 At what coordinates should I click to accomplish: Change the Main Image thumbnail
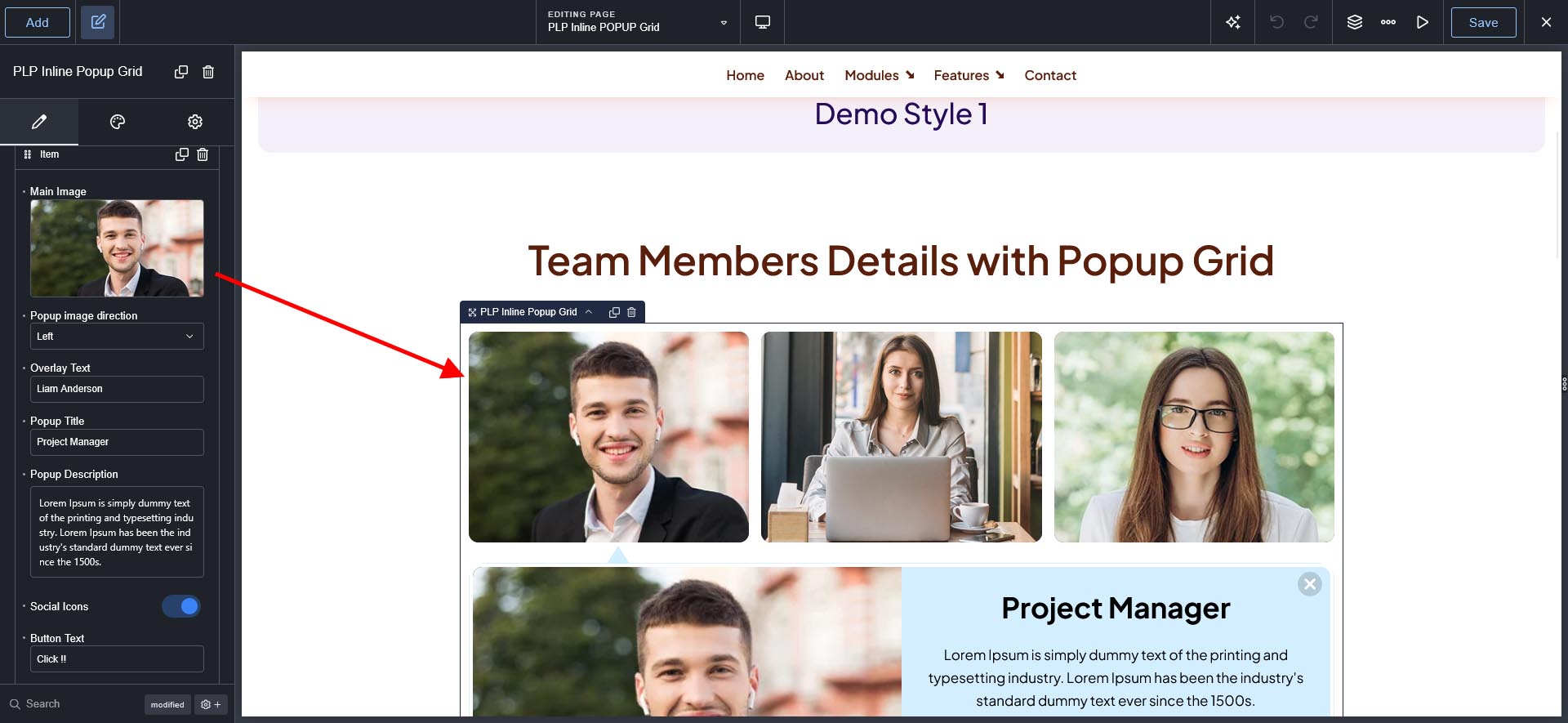click(117, 248)
